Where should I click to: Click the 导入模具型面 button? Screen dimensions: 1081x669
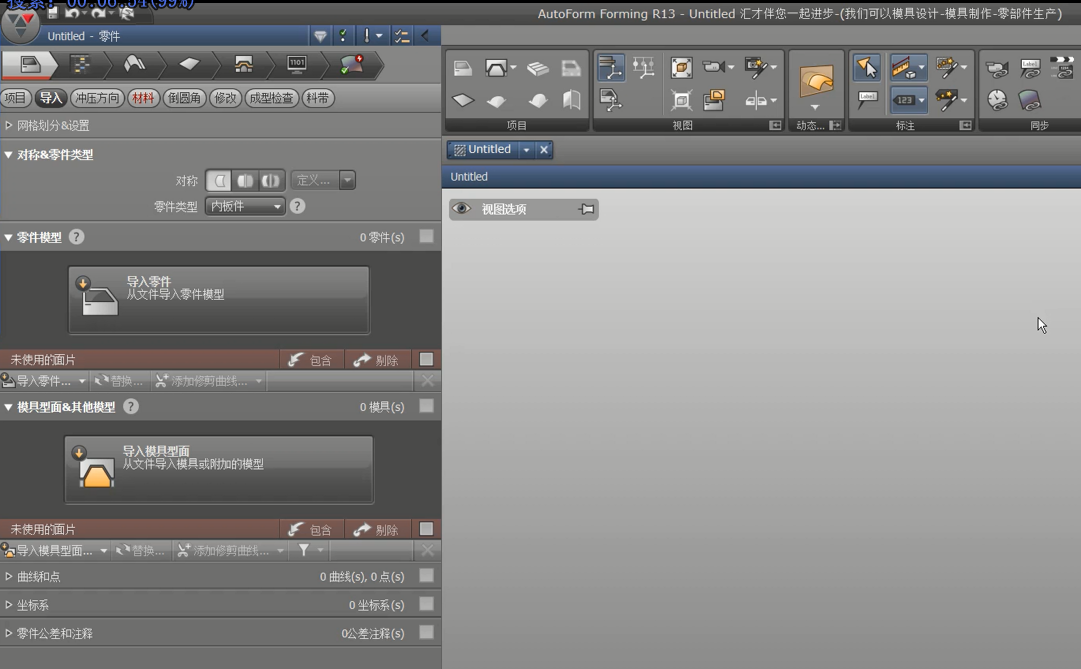click(x=219, y=469)
